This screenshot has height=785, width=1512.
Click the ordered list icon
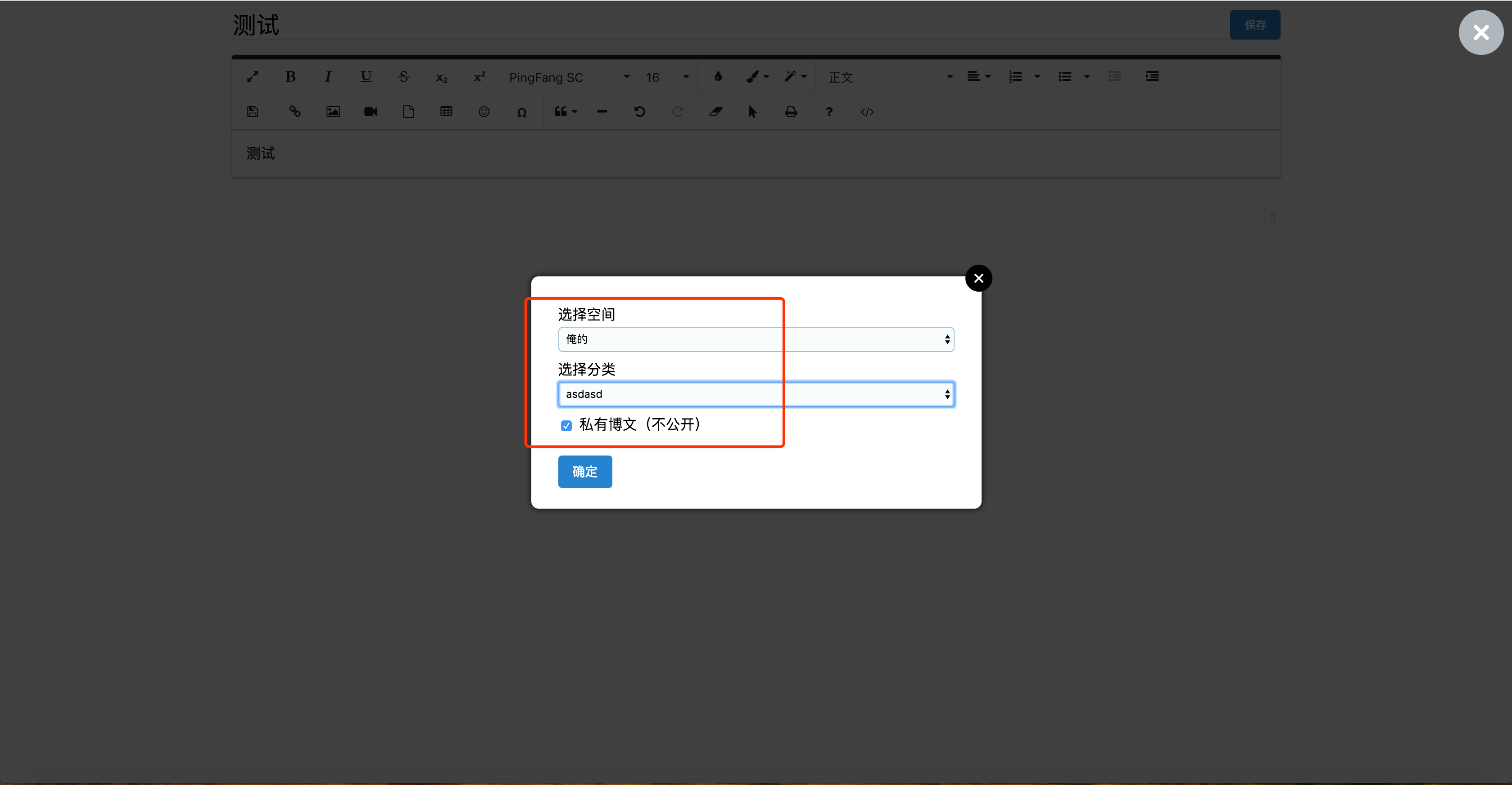1015,76
